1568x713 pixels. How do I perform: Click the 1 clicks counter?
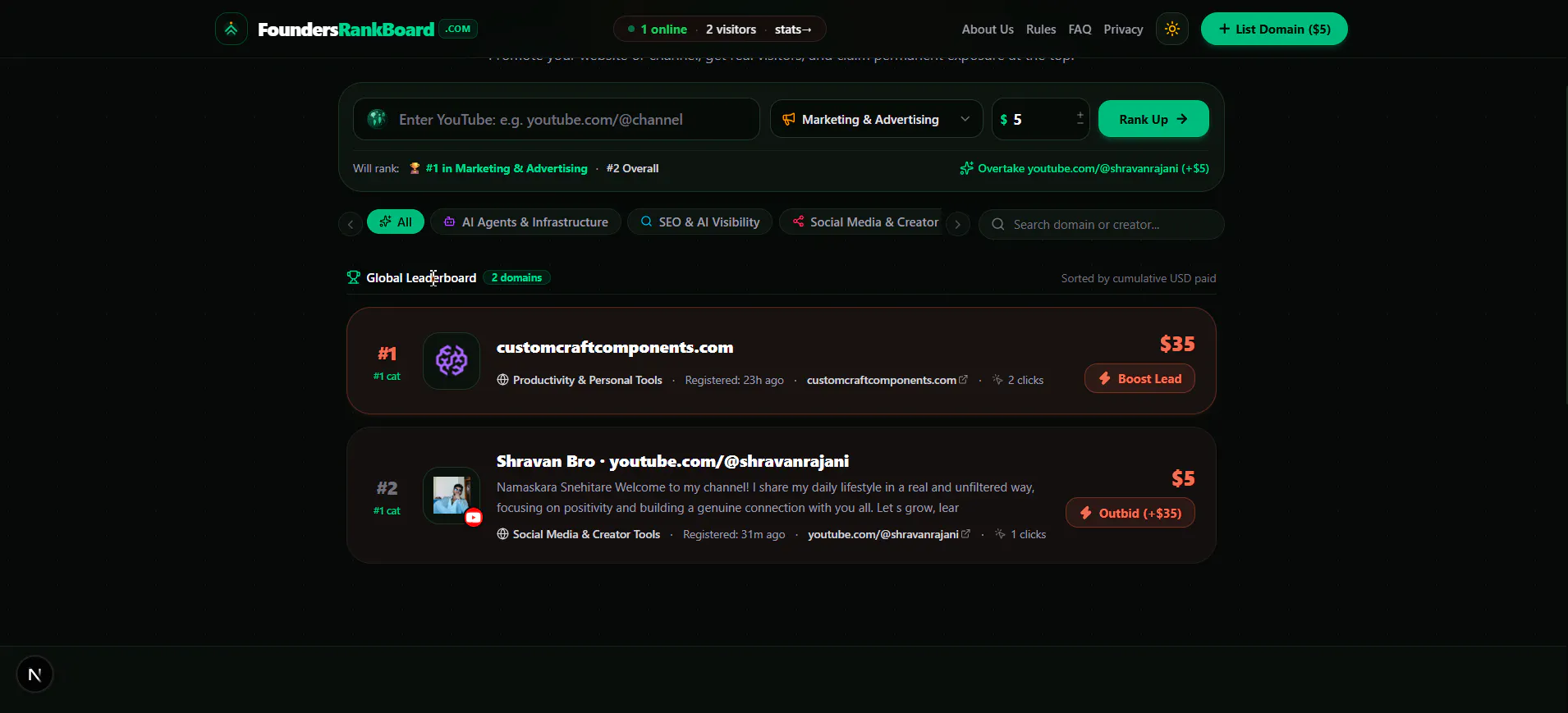coord(1020,534)
